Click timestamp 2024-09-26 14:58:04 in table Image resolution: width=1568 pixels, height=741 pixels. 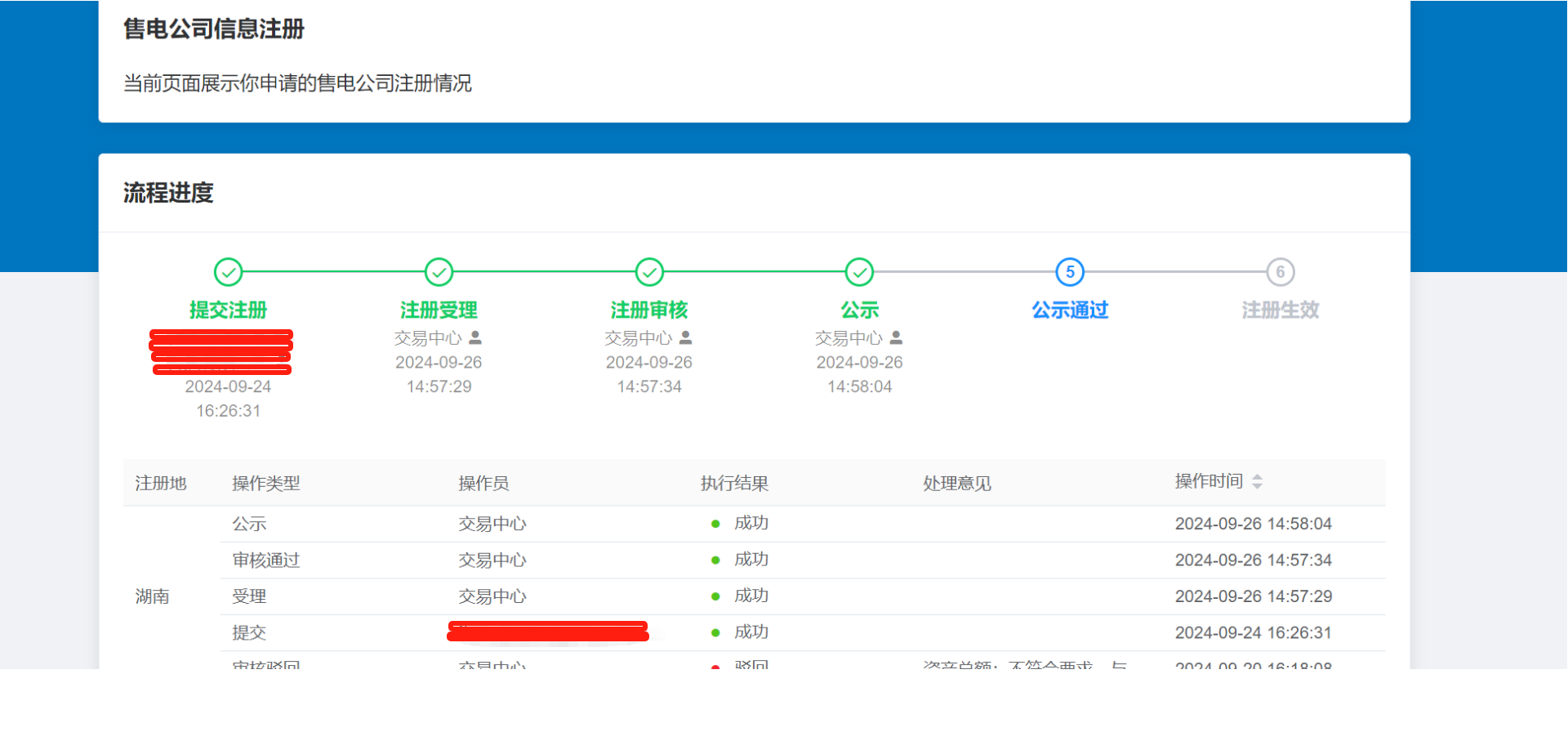click(x=1253, y=524)
